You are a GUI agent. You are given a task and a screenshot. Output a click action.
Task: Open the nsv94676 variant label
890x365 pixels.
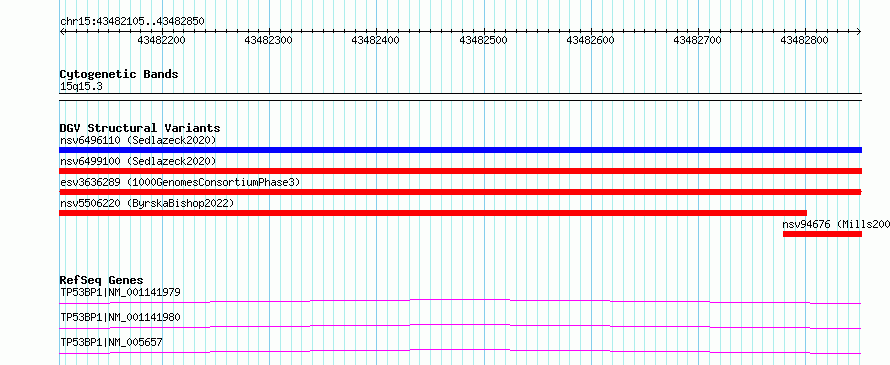click(x=836, y=224)
